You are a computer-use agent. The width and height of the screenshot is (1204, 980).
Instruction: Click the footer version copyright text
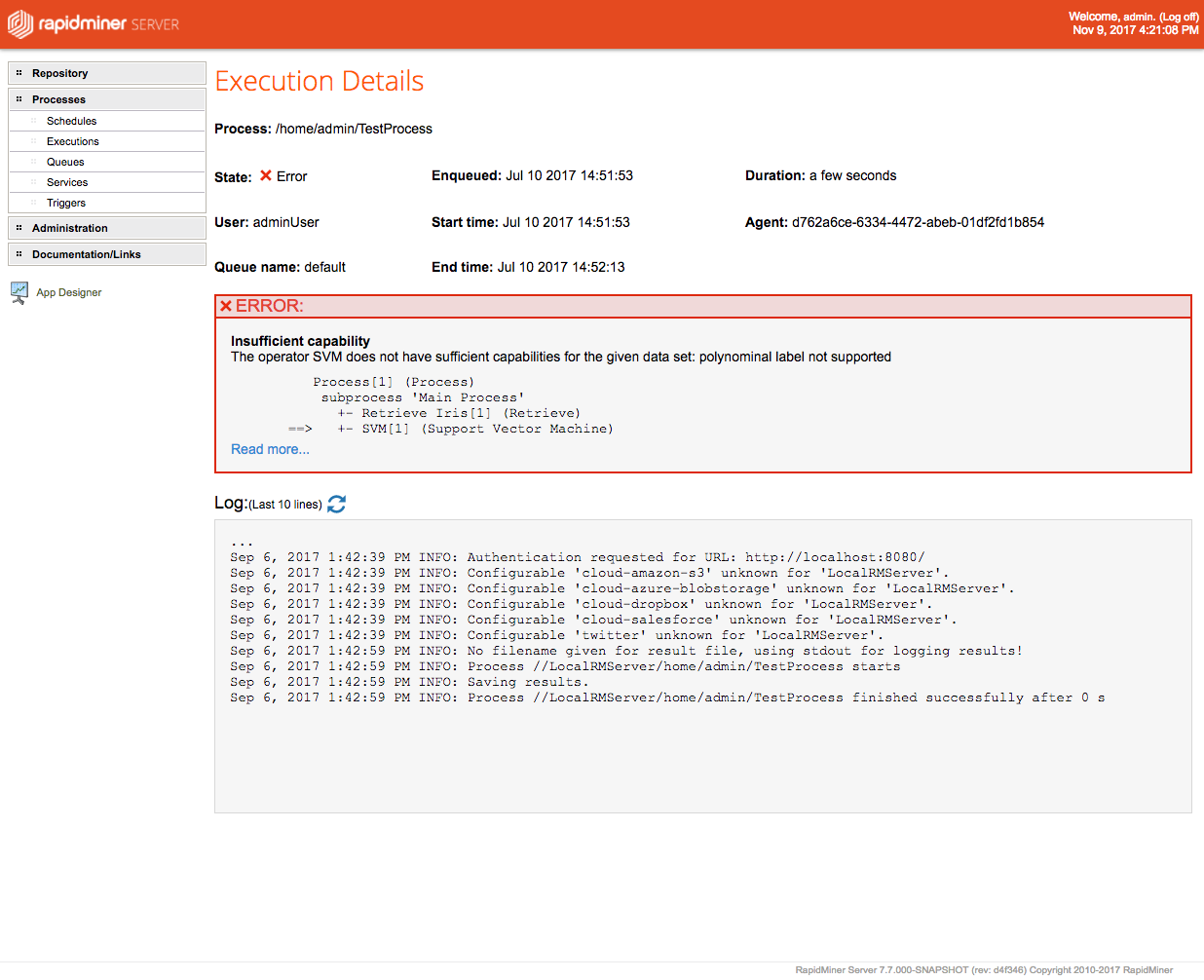[x=984, y=969]
